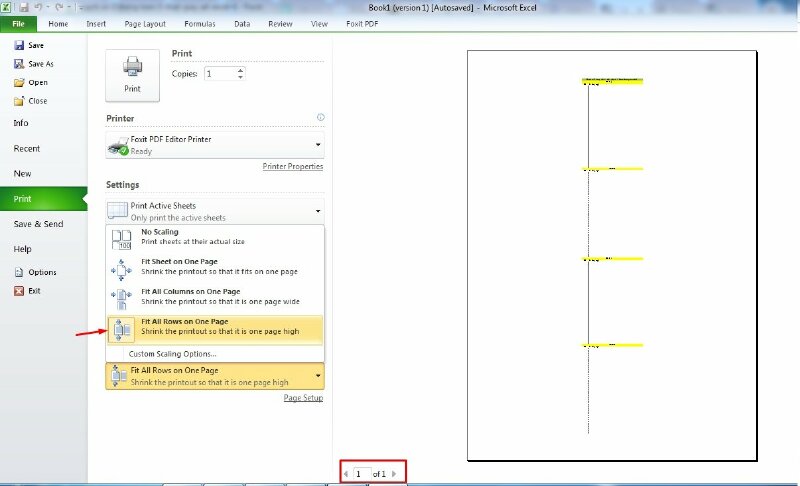Select No Scaling print option text

pyautogui.click(x=160, y=232)
